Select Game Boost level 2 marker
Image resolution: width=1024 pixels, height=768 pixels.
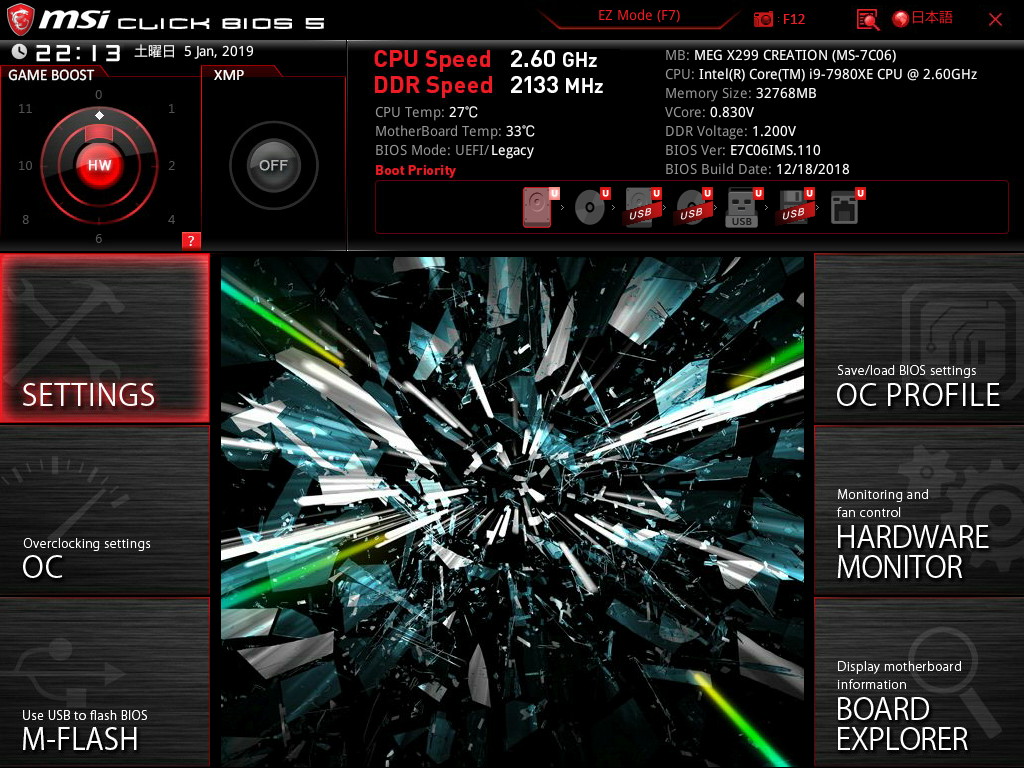click(x=171, y=165)
